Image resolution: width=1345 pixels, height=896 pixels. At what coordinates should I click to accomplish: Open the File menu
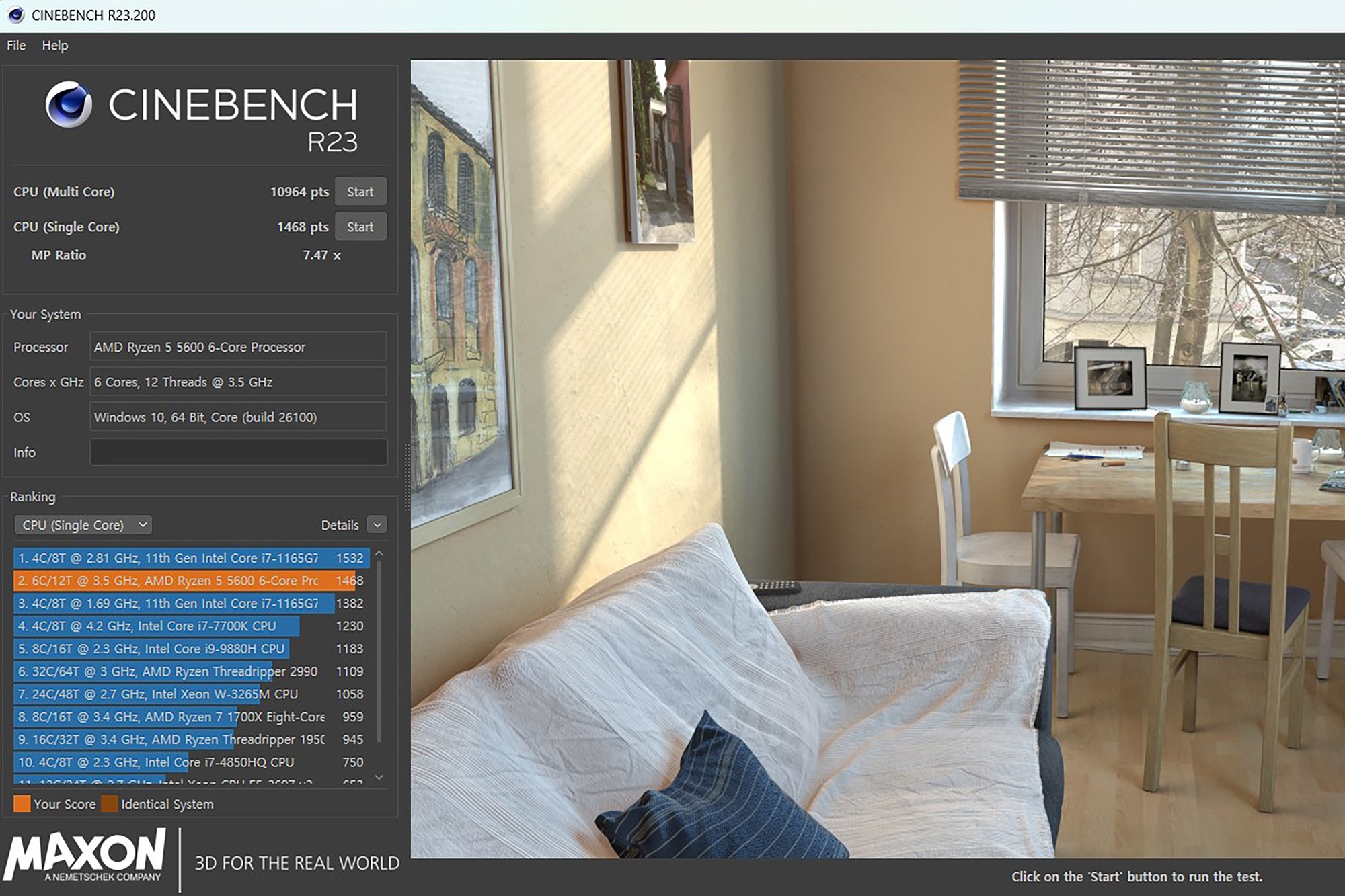pyautogui.click(x=16, y=46)
